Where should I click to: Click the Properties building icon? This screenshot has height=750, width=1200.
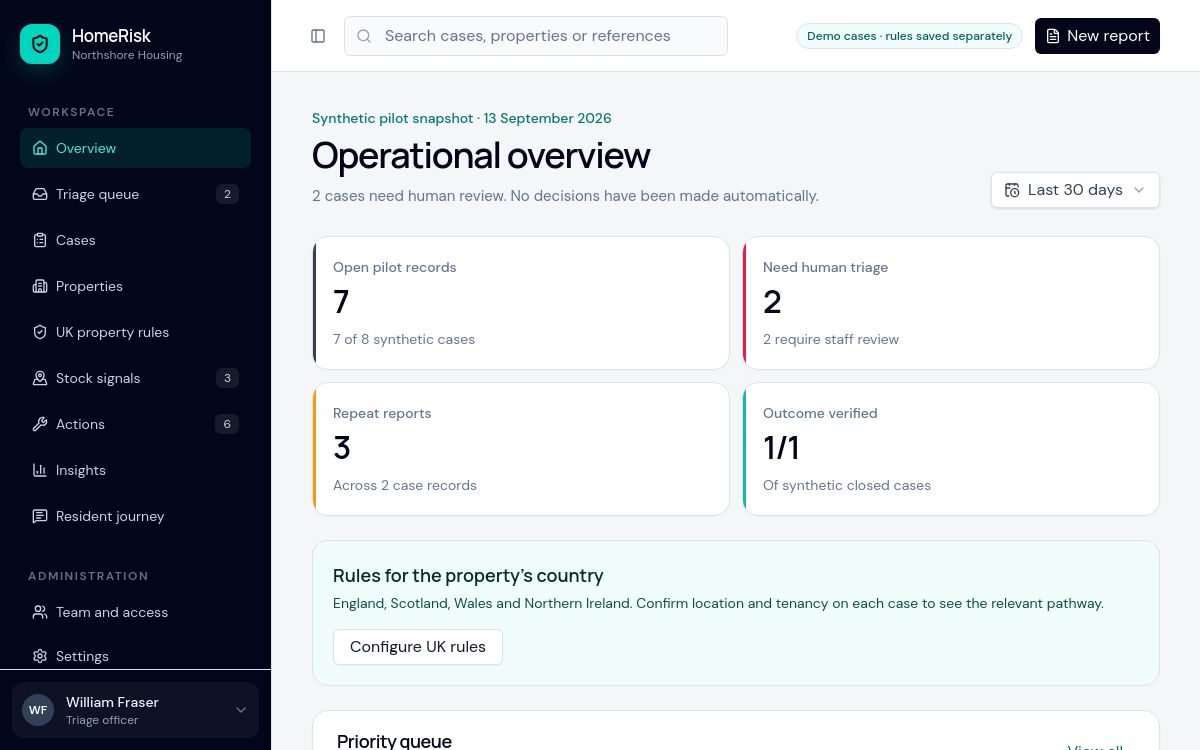(x=40, y=286)
